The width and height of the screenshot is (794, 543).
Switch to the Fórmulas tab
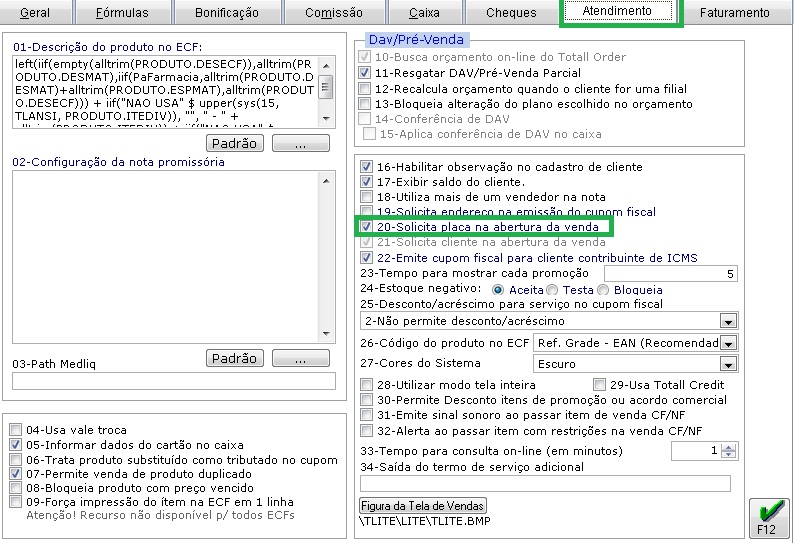[122, 12]
